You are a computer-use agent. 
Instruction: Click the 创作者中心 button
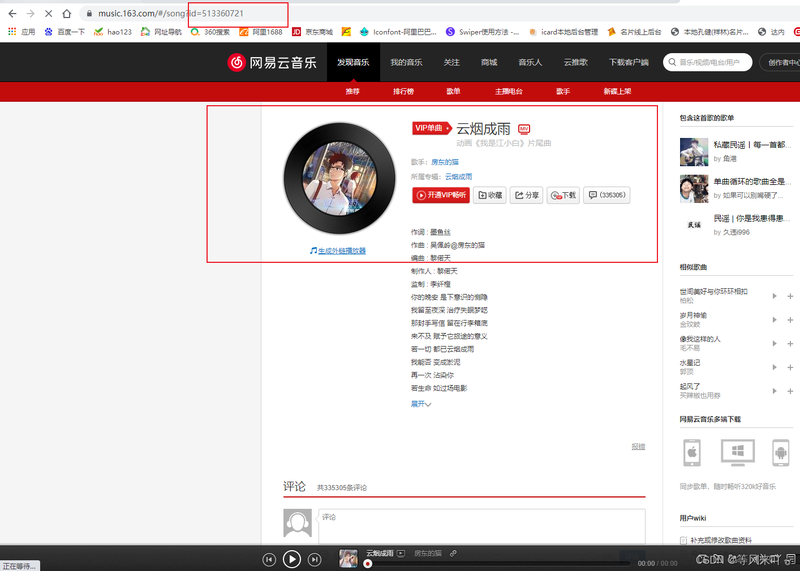point(781,62)
